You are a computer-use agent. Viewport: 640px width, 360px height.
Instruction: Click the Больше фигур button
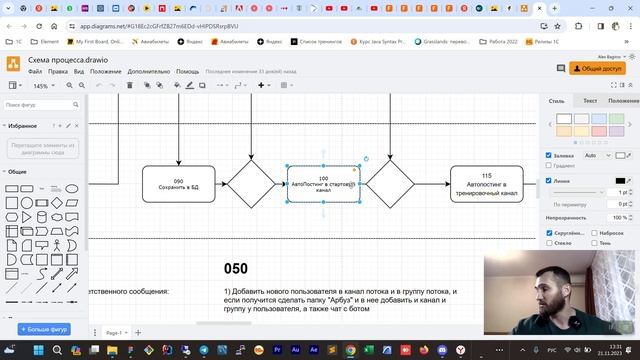pos(44,329)
